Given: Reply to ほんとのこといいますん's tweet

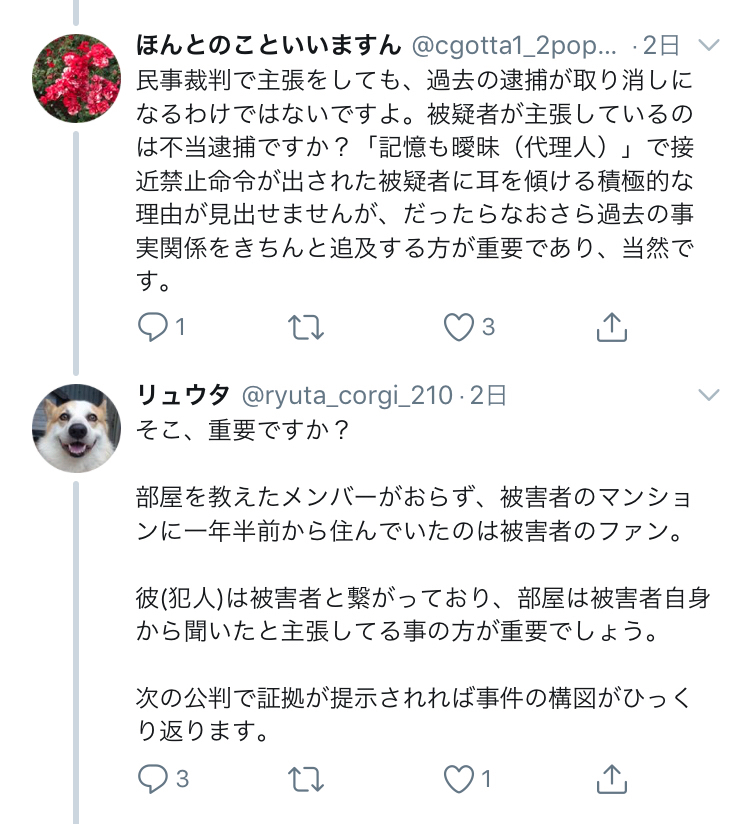Looking at the screenshot, I should click(152, 327).
